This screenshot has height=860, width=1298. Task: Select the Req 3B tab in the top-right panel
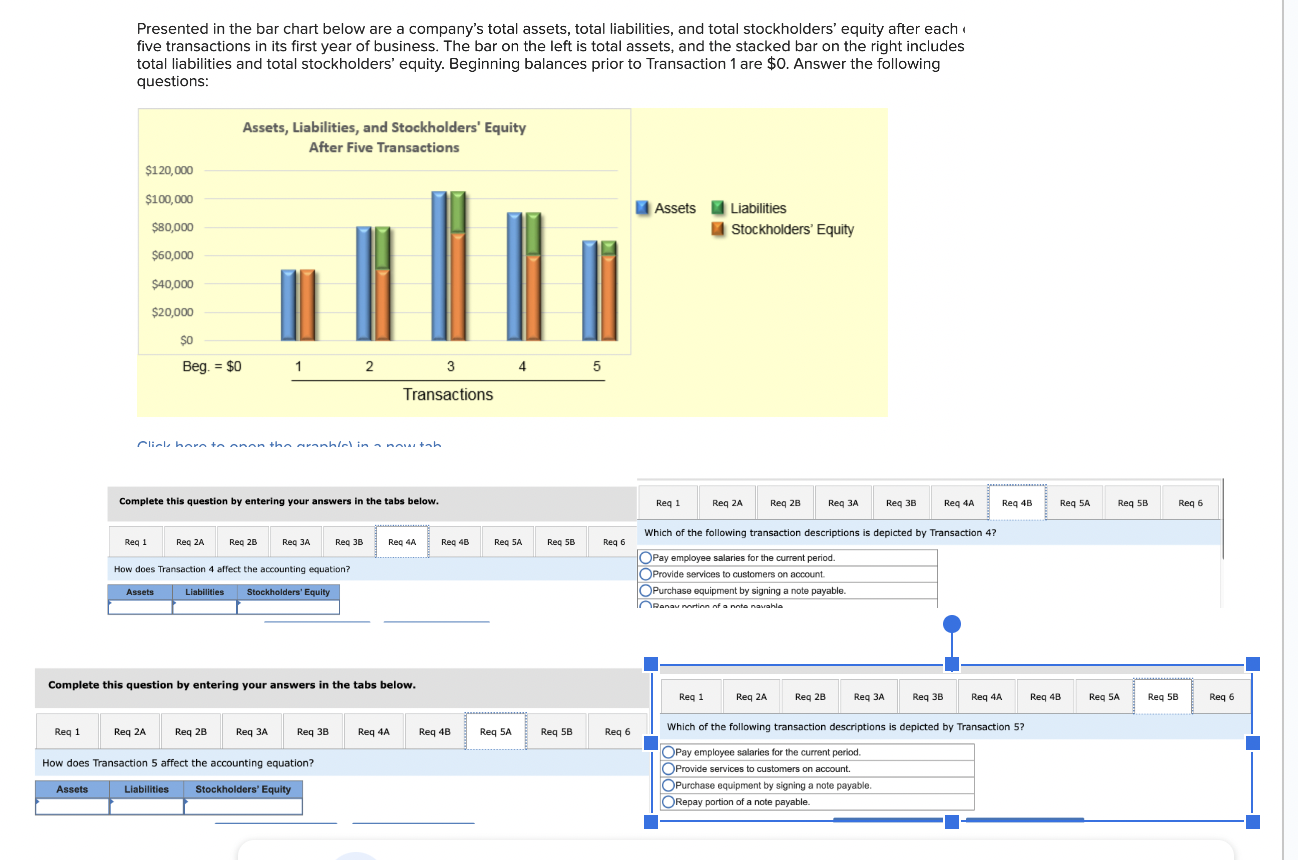click(x=900, y=502)
